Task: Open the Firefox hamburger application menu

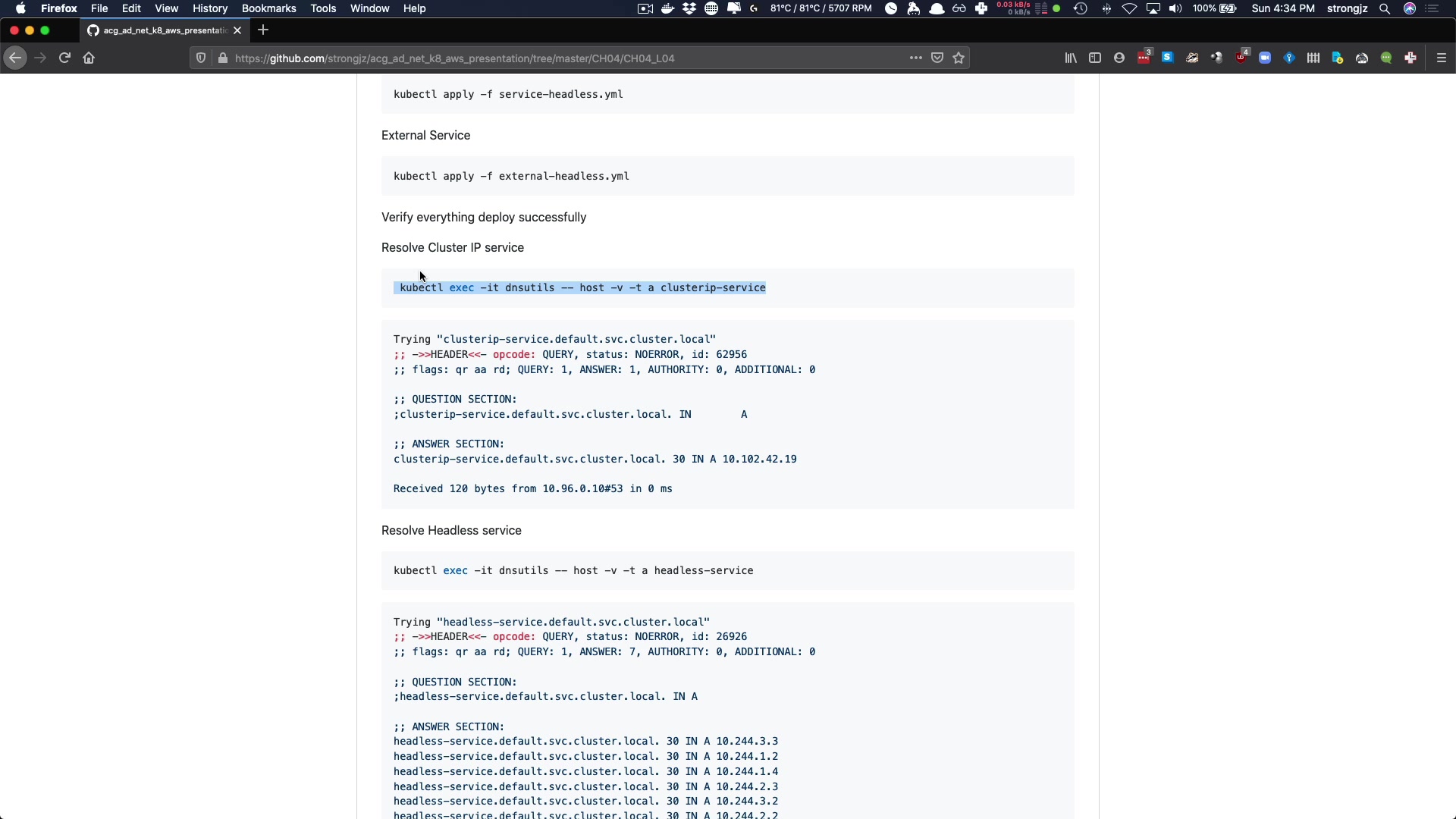Action: 1442,58
